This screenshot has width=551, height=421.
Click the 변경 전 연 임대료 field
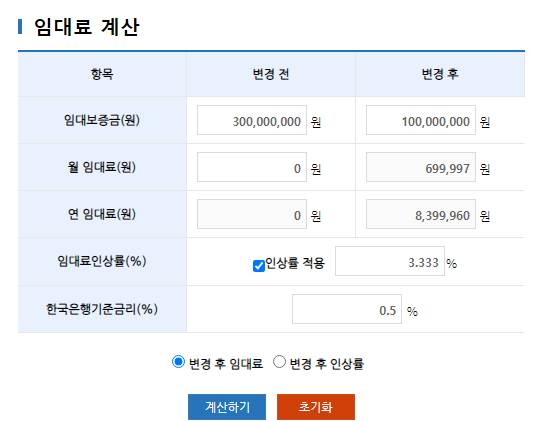252,214
